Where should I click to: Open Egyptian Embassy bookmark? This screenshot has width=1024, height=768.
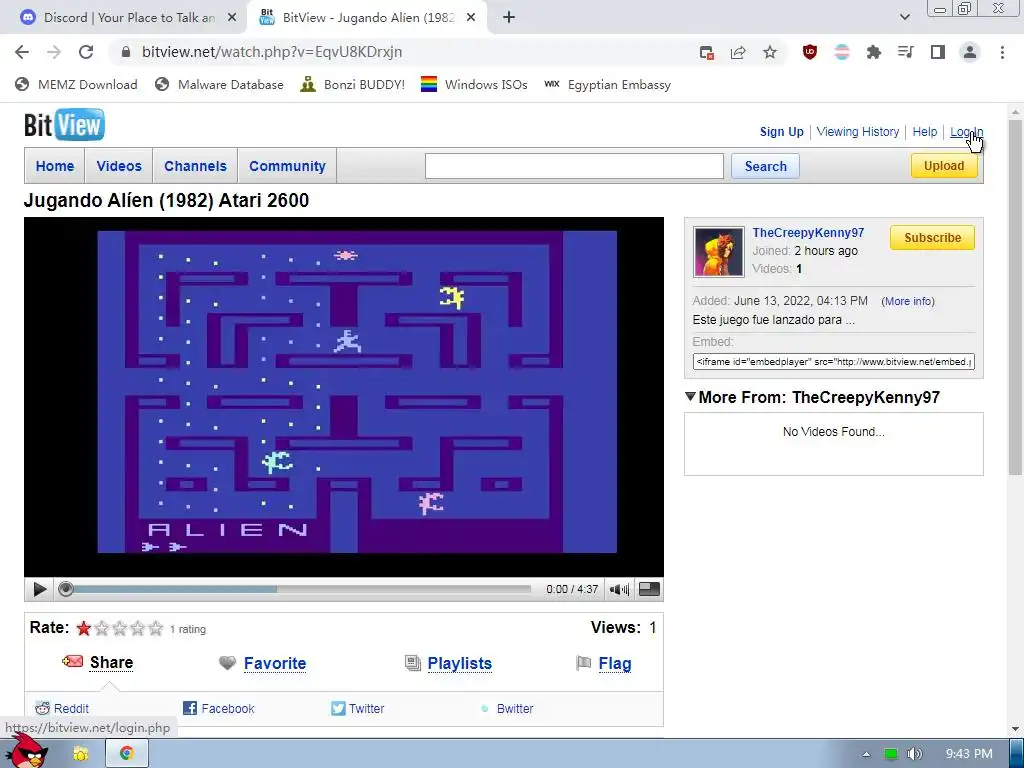[x=607, y=85]
